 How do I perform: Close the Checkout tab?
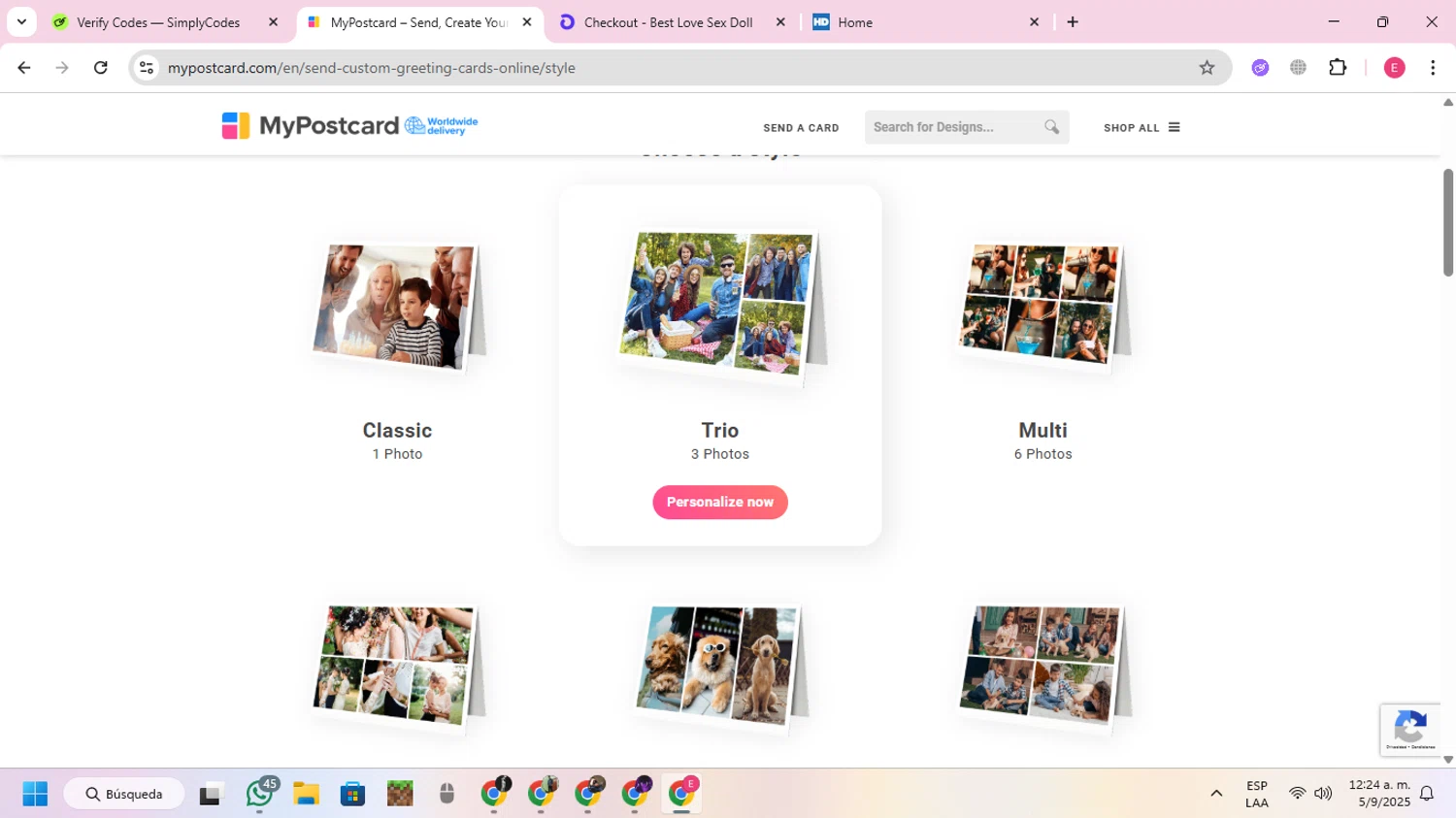pos(780,22)
